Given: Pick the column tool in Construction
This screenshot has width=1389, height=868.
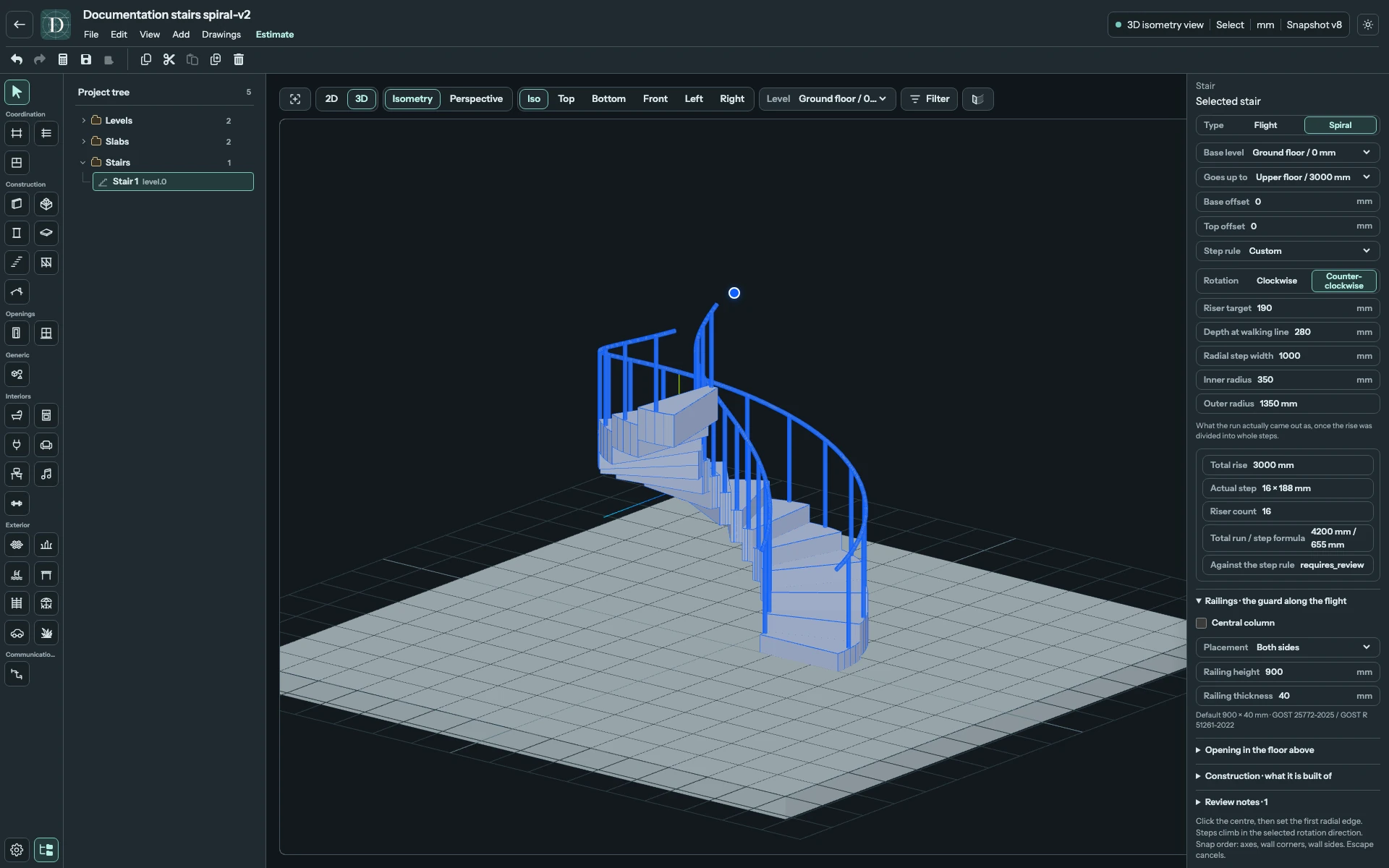Looking at the screenshot, I should click(17, 233).
